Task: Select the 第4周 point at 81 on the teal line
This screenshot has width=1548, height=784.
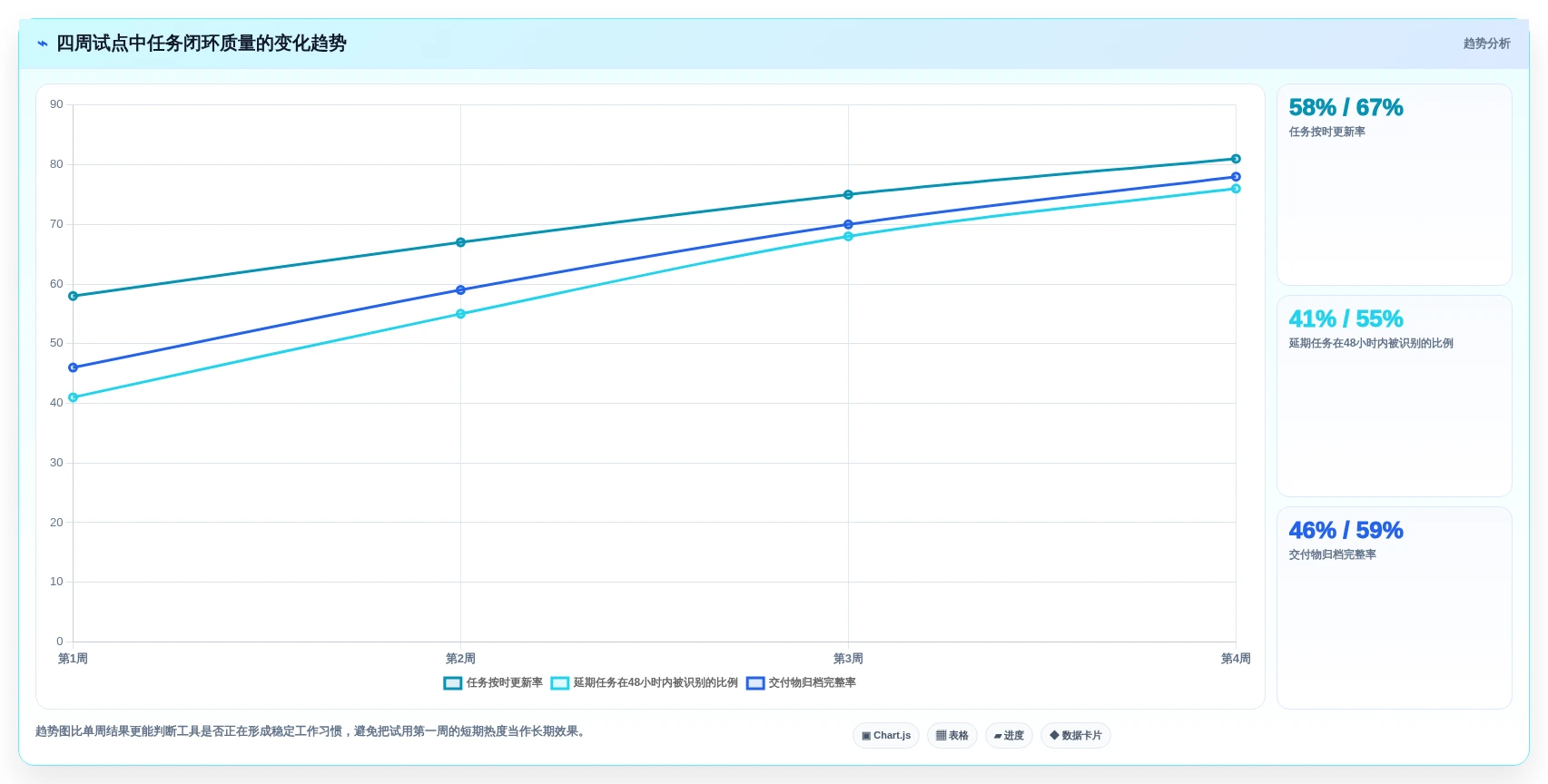Action: [x=1236, y=159]
